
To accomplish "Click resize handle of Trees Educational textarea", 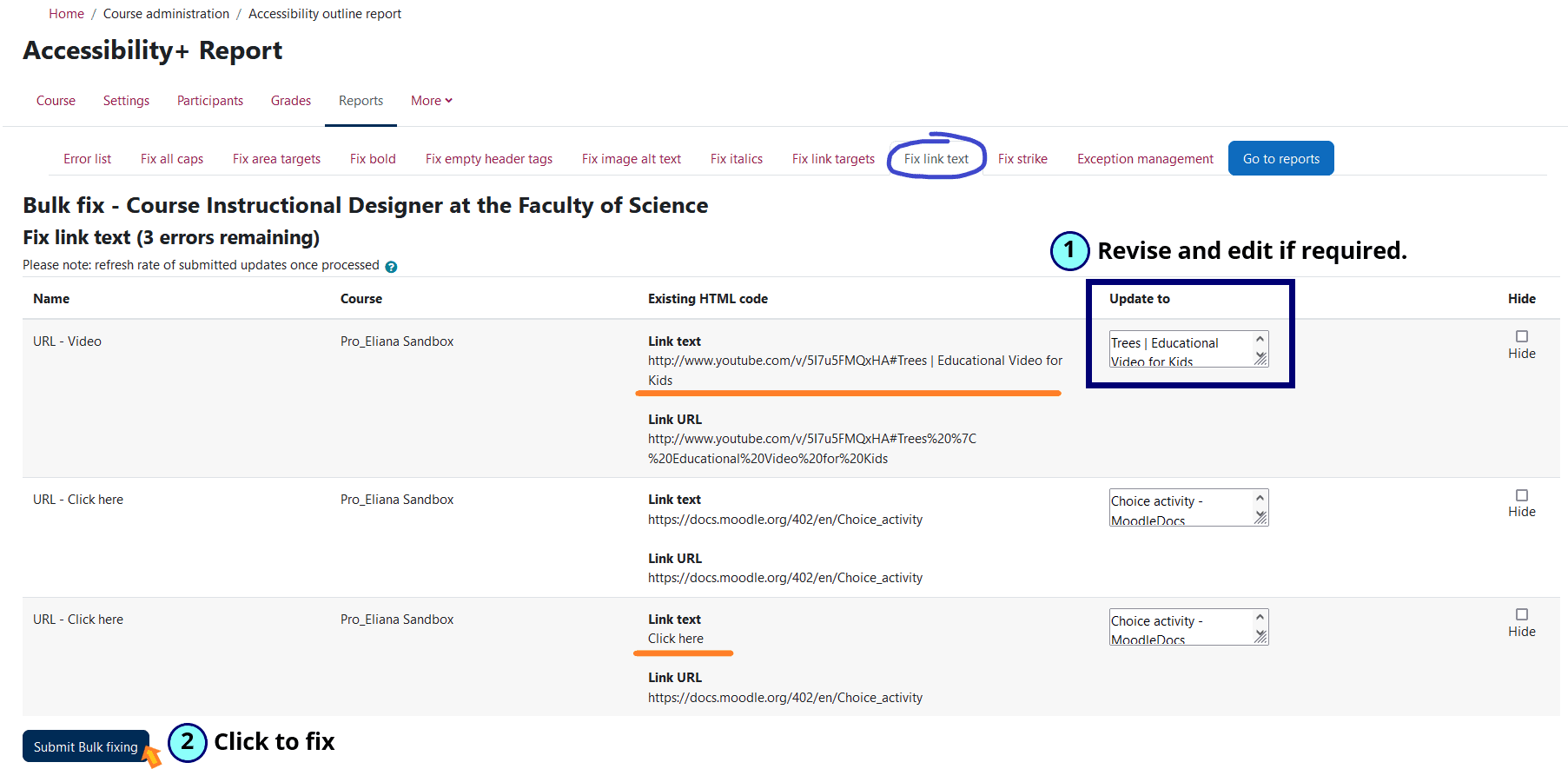I will coord(1260,359).
